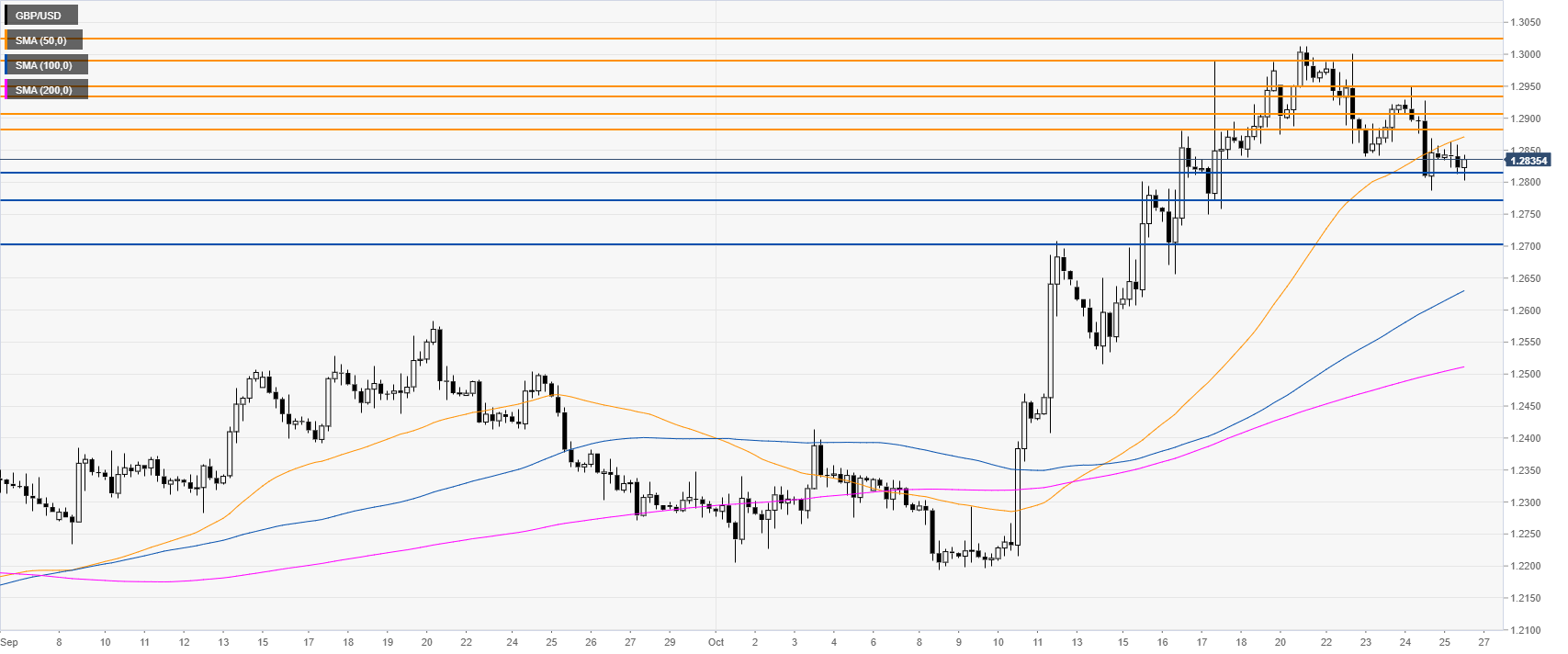Select date 23 on the time axis
The height and width of the screenshot is (654, 1568).
[1366, 642]
